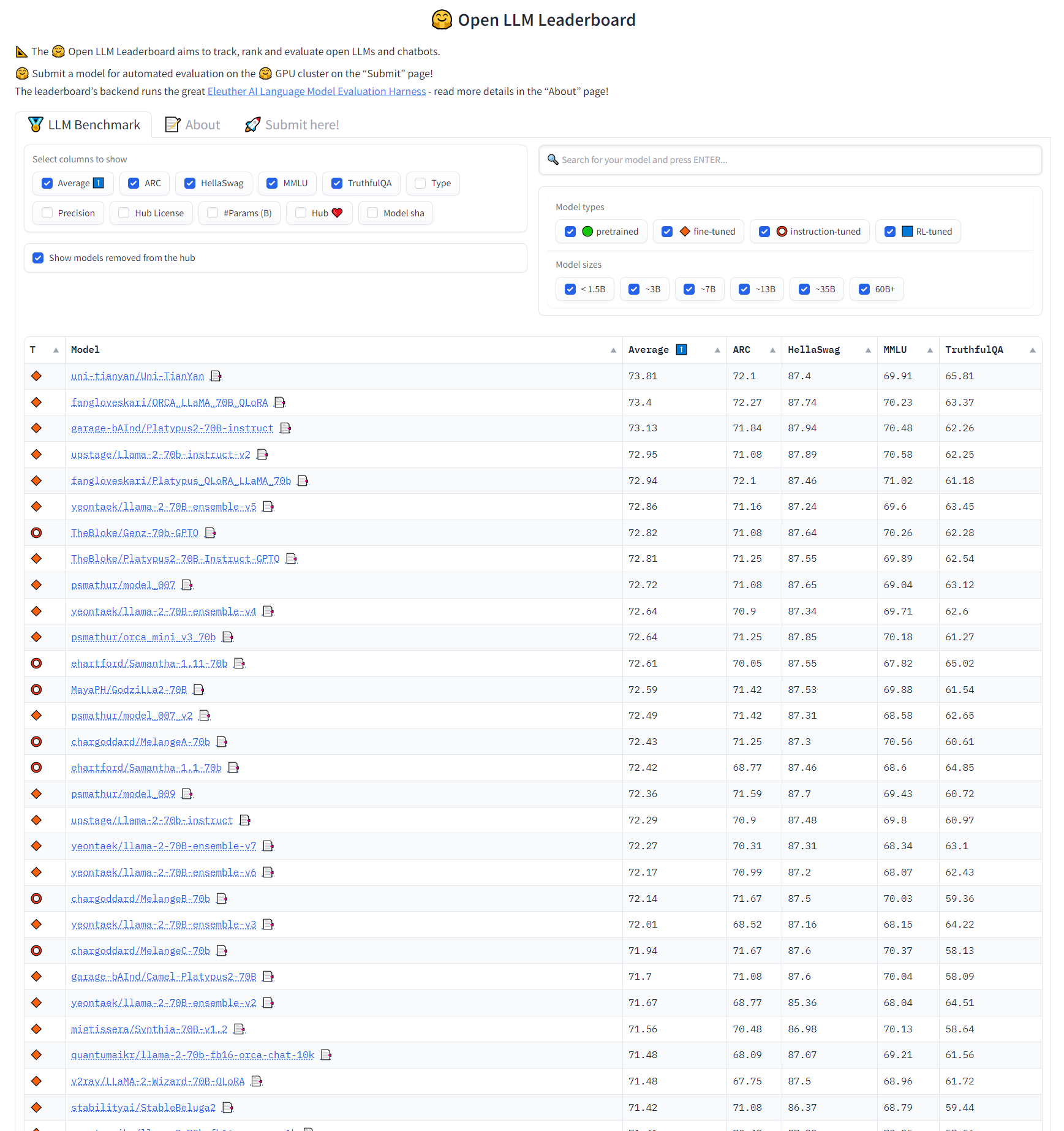This screenshot has width=1064, height=1131.
Task: Enable the Hub License column checkbox
Action: (124, 213)
